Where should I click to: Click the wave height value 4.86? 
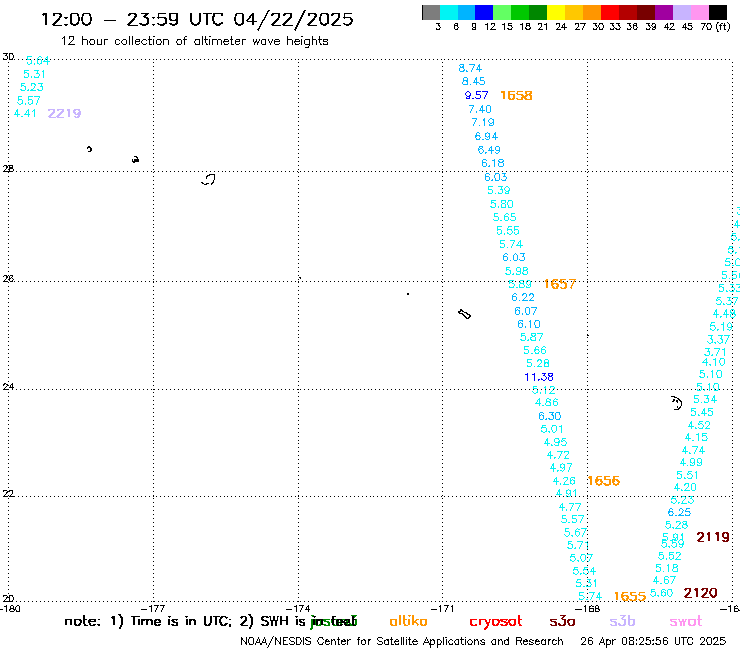tap(547, 403)
